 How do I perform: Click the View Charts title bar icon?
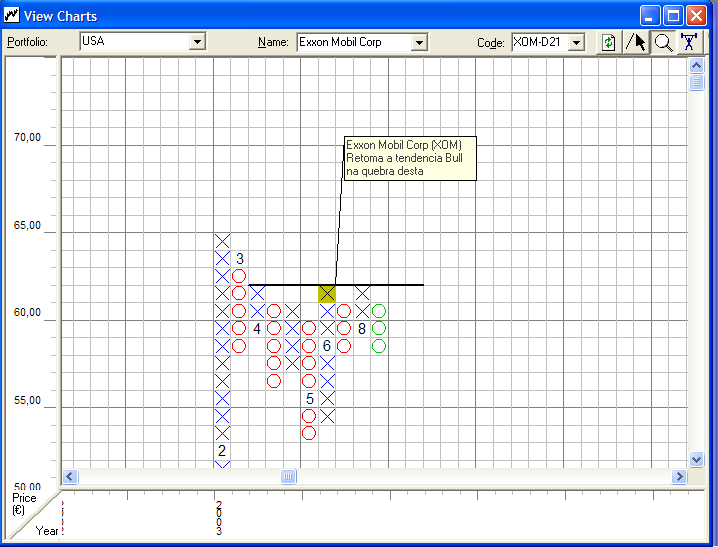pyautogui.click(x=12, y=15)
